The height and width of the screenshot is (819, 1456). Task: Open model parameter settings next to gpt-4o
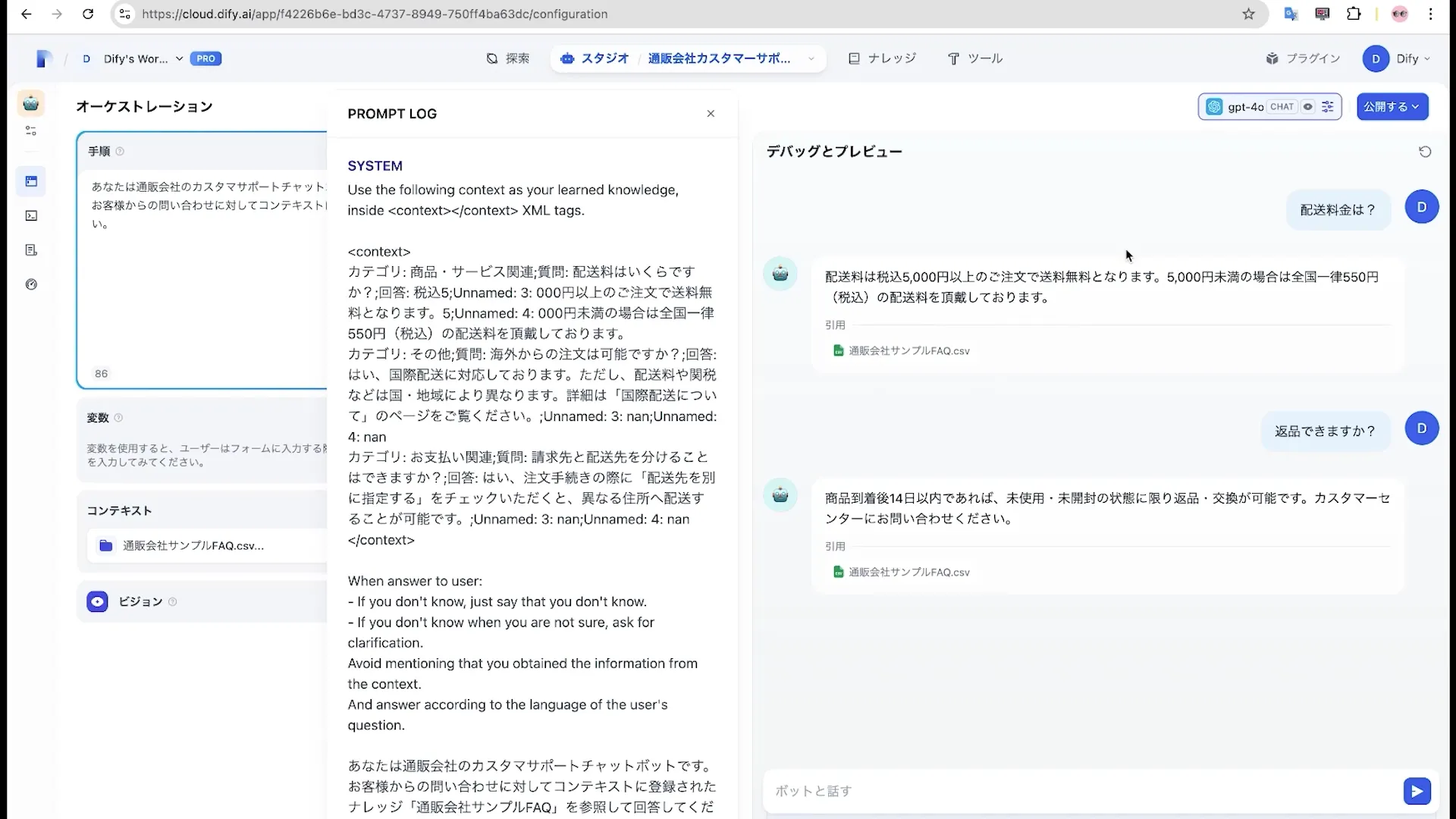click(x=1328, y=107)
